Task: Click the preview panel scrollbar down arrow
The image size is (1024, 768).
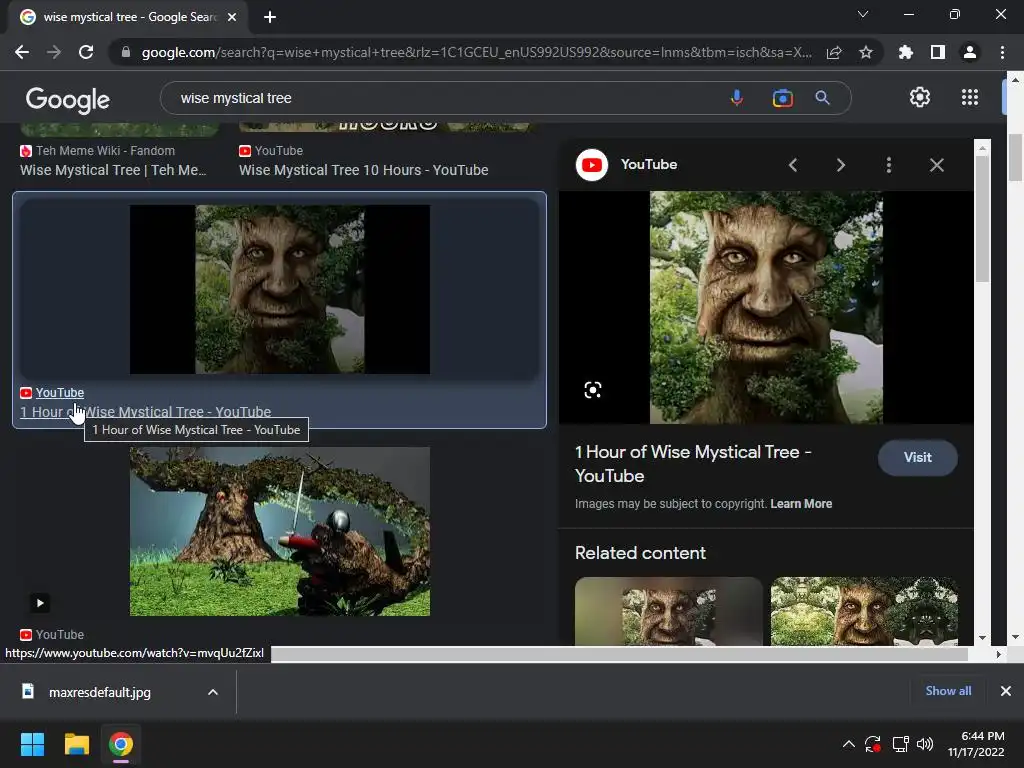Action: pyautogui.click(x=982, y=637)
